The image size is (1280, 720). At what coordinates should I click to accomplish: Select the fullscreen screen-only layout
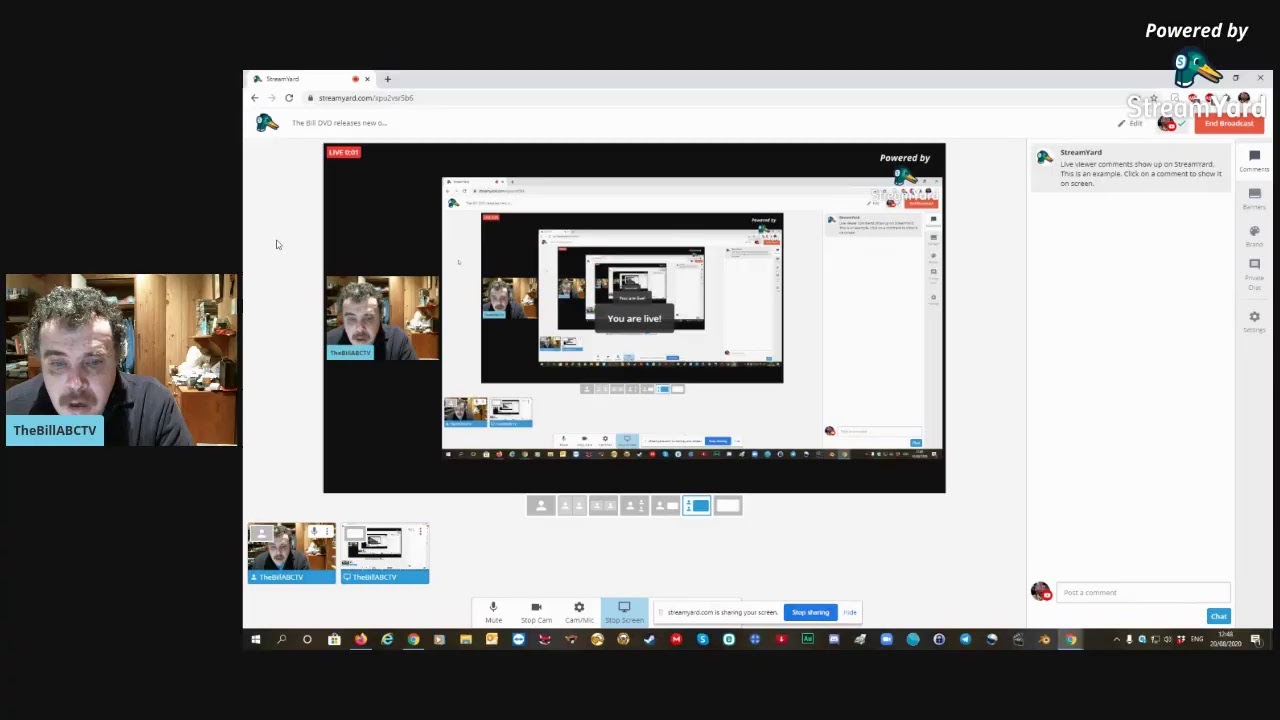click(728, 506)
